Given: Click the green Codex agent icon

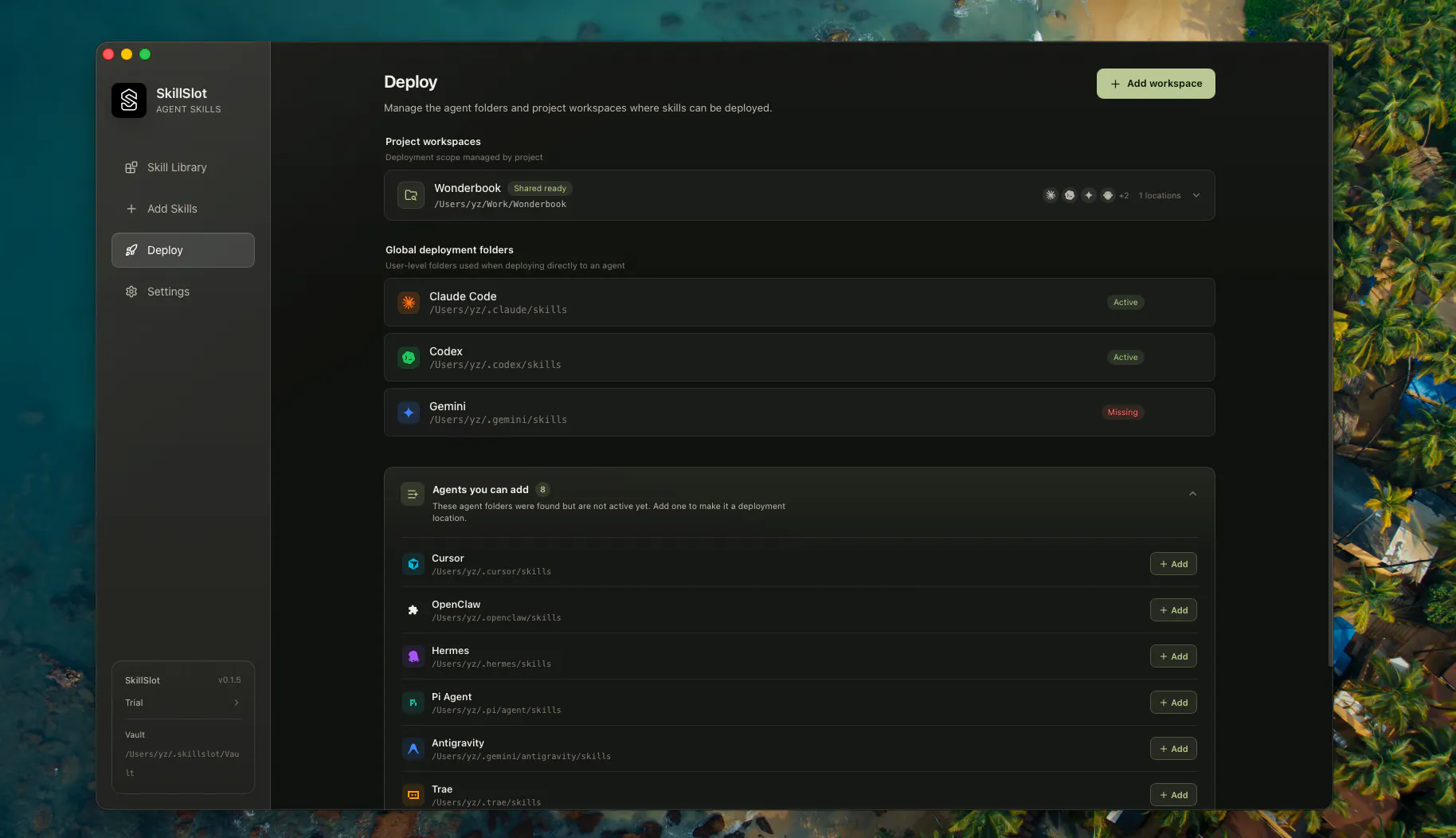Looking at the screenshot, I should pyautogui.click(x=409, y=358).
